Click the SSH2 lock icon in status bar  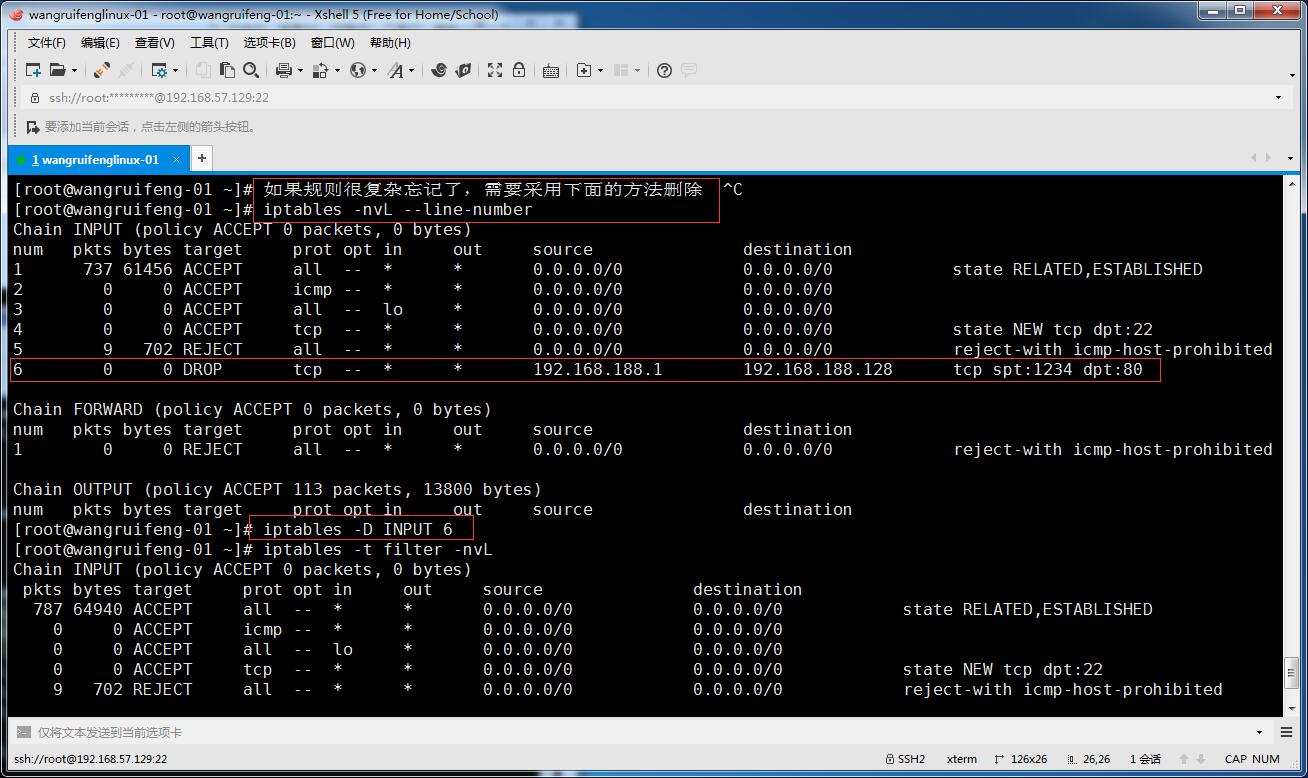point(890,759)
